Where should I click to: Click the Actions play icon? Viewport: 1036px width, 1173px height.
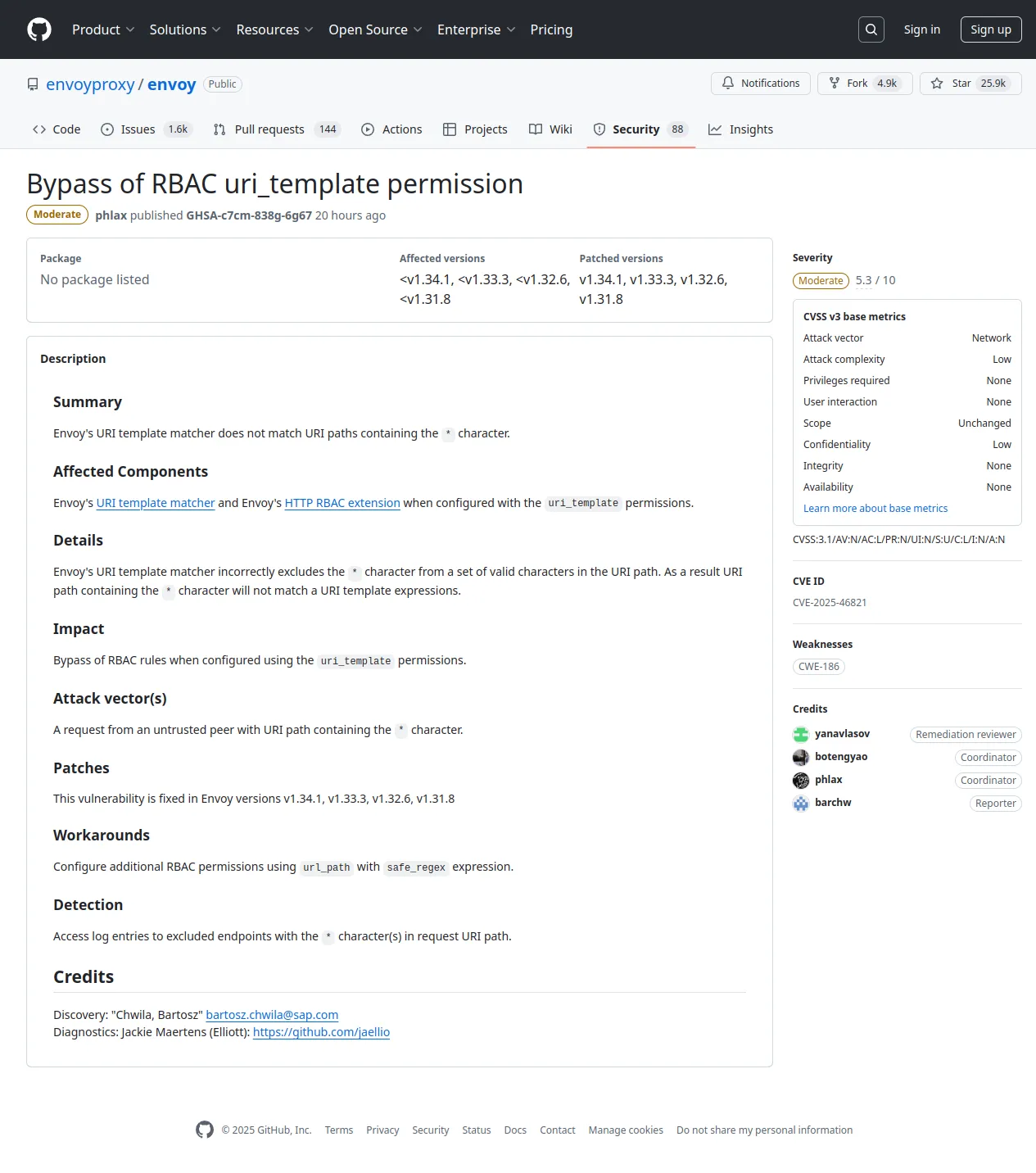(368, 129)
